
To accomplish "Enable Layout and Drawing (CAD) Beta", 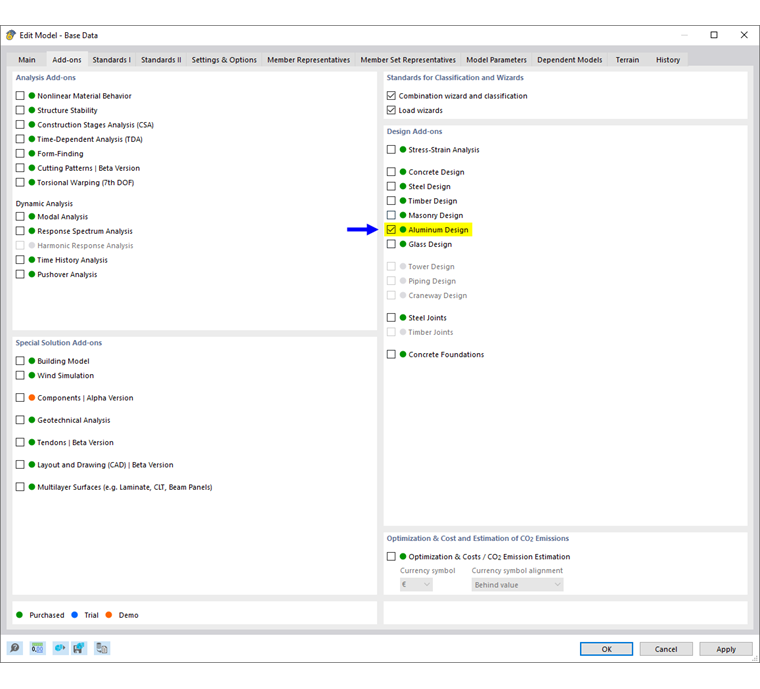I will 20,465.
